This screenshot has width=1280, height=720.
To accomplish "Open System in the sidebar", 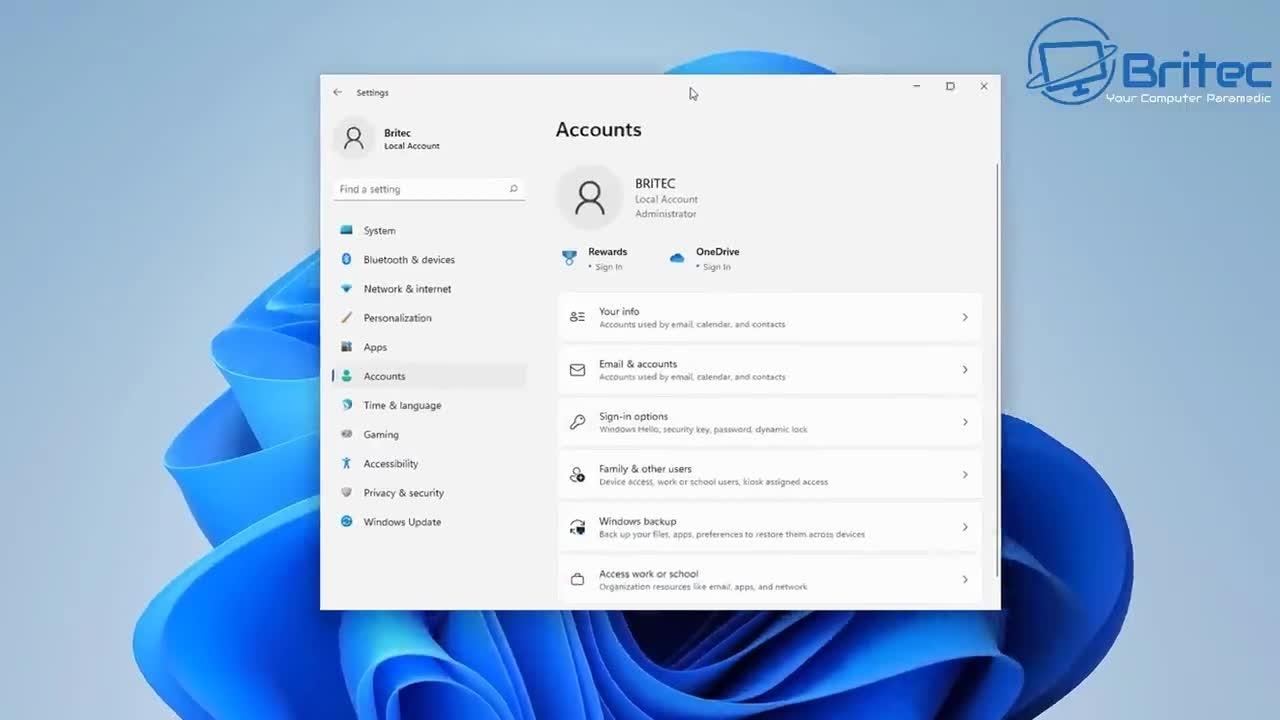I will tap(379, 230).
